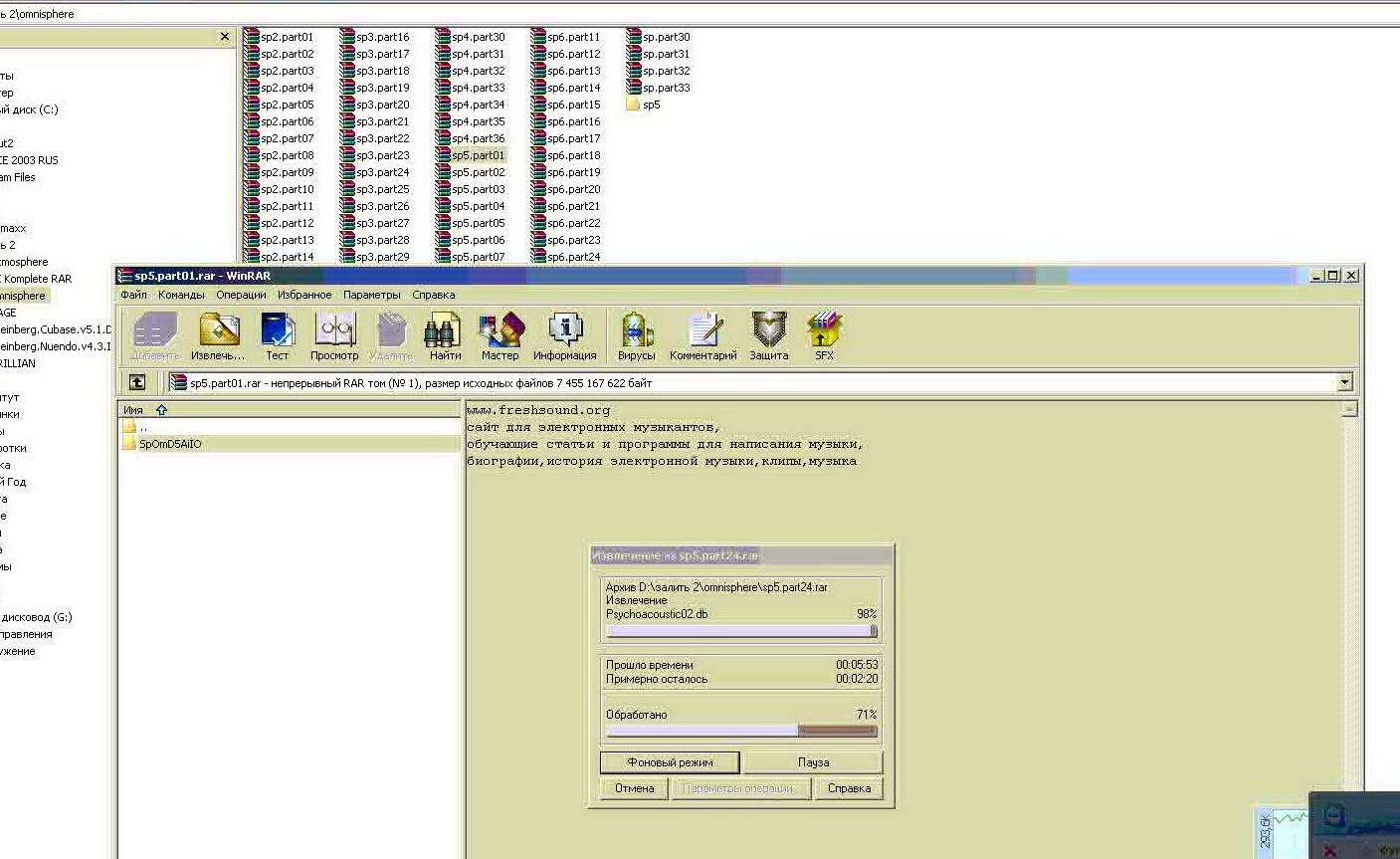Viewport: 1400px width, 859px height.
Task: Click the Извлечь (Extract) toolbar icon
Action: (218, 336)
